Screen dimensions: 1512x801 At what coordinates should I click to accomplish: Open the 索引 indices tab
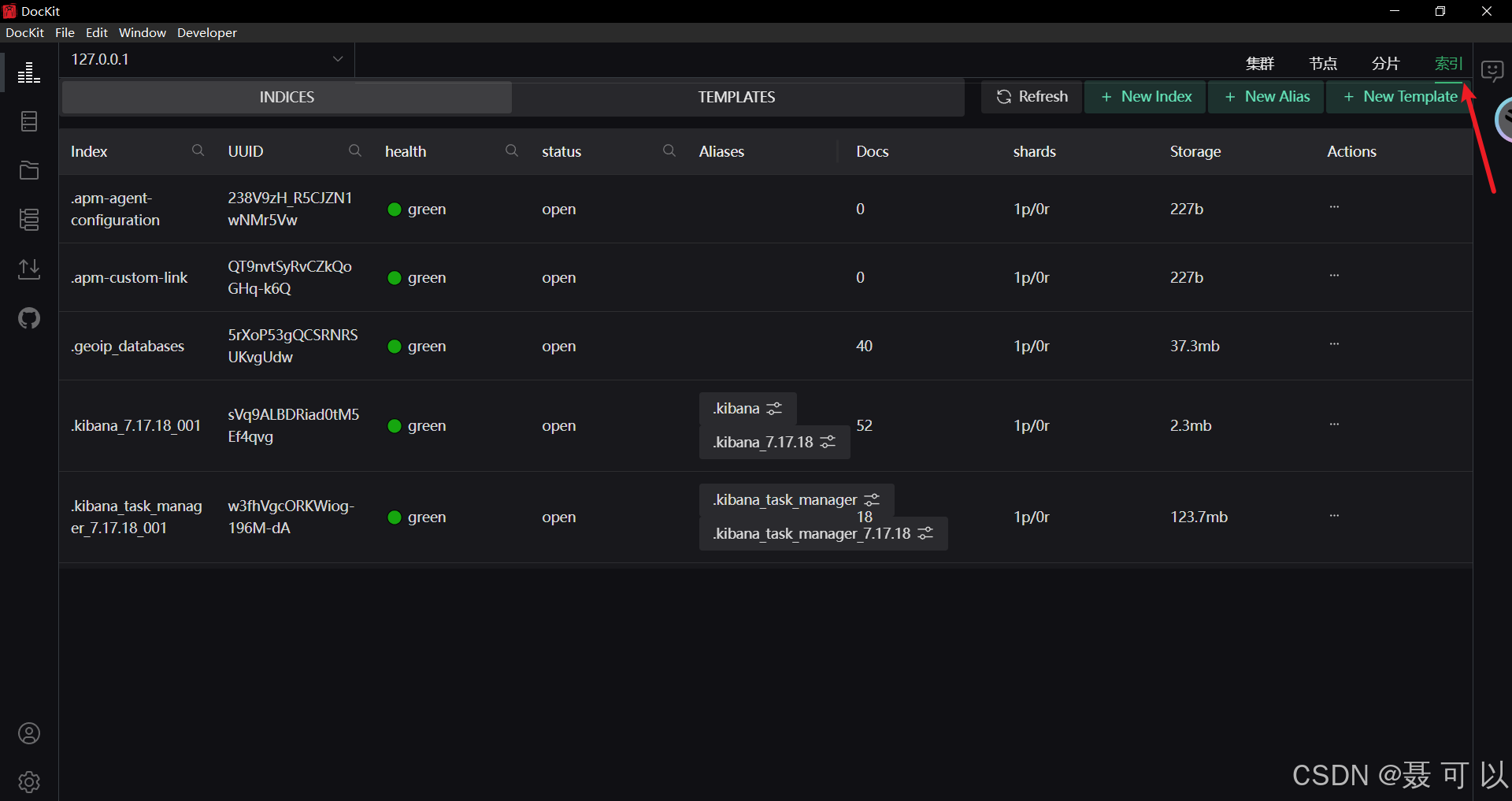(x=1448, y=64)
